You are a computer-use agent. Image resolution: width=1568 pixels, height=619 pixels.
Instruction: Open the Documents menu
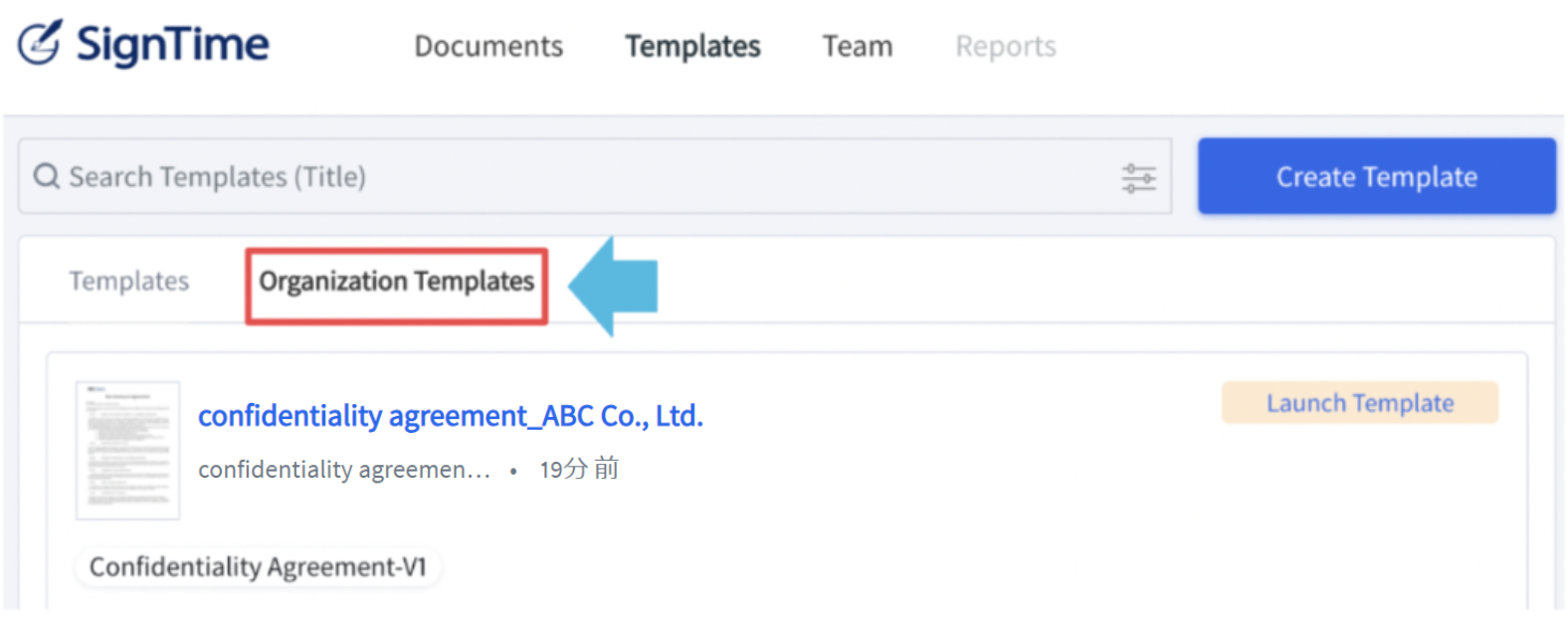click(489, 46)
